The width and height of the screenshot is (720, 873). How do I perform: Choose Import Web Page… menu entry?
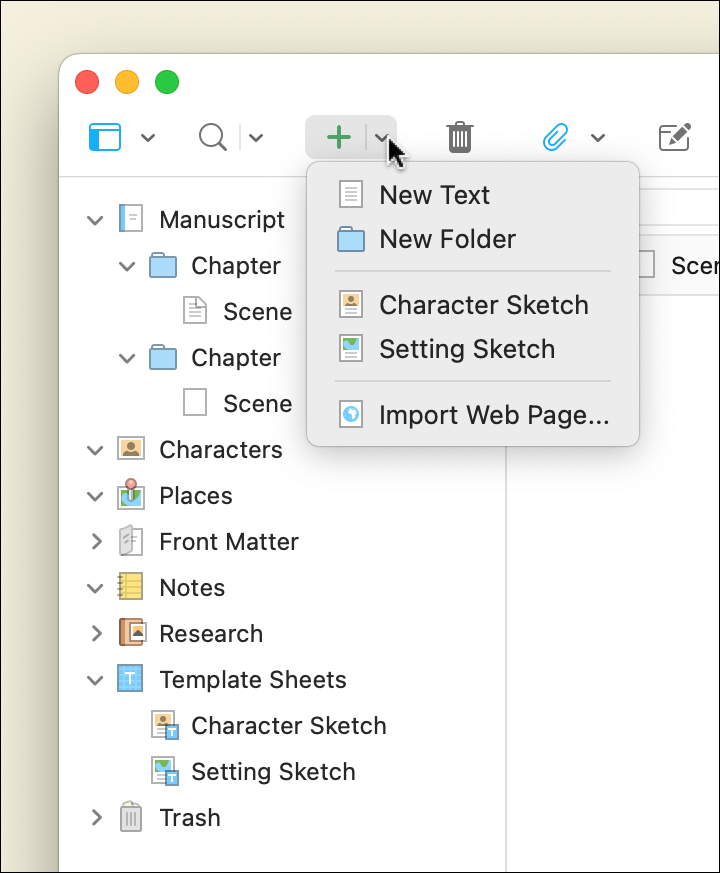click(x=493, y=415)
